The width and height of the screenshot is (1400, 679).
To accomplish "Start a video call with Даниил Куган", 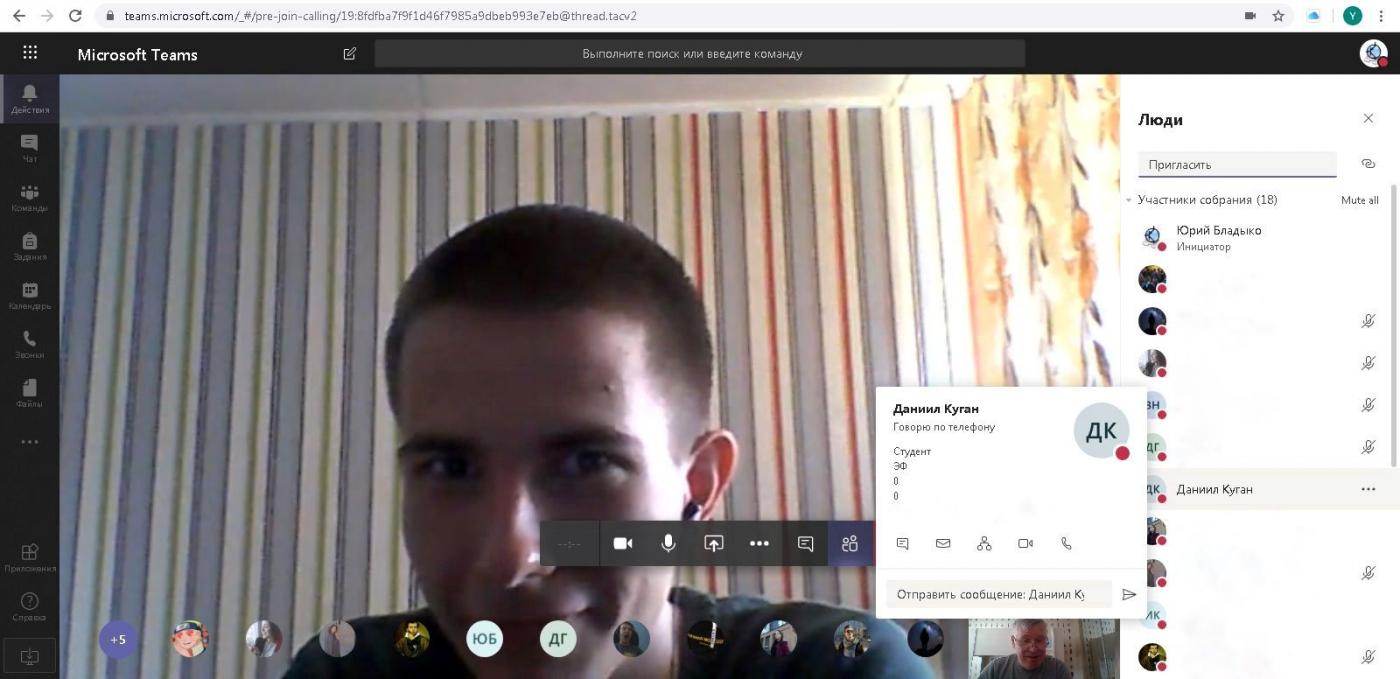I will [1025, 543].
